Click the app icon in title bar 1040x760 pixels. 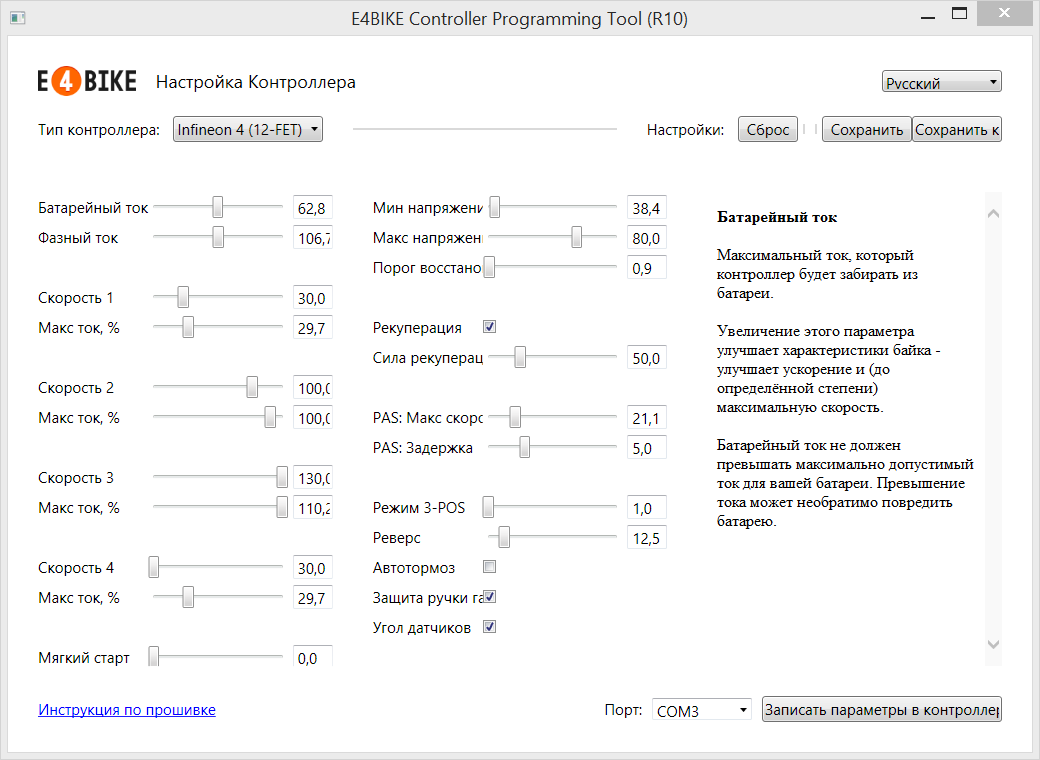click(x=17, y=19)
